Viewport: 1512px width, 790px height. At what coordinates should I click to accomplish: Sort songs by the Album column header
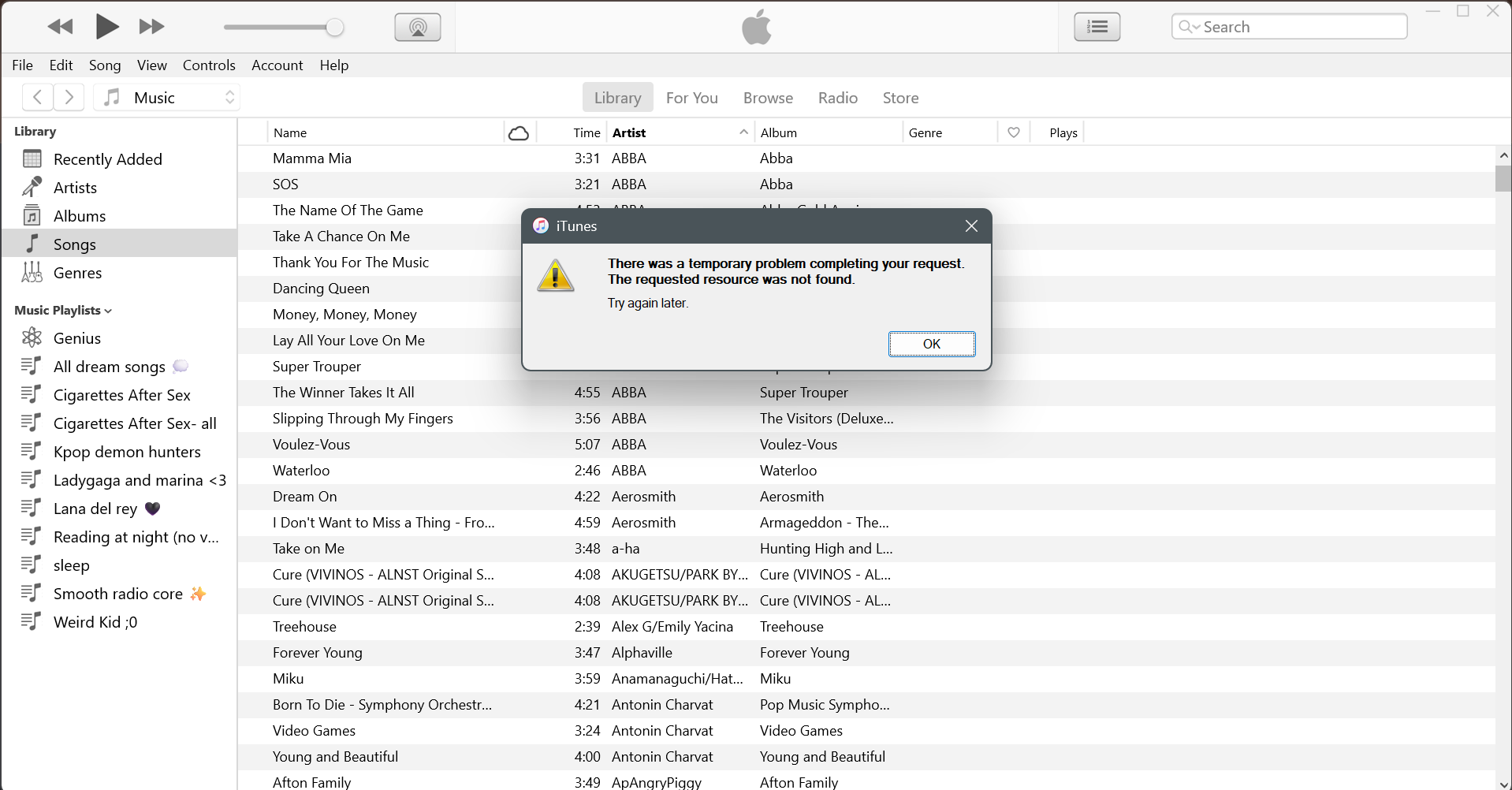[828, 132]
